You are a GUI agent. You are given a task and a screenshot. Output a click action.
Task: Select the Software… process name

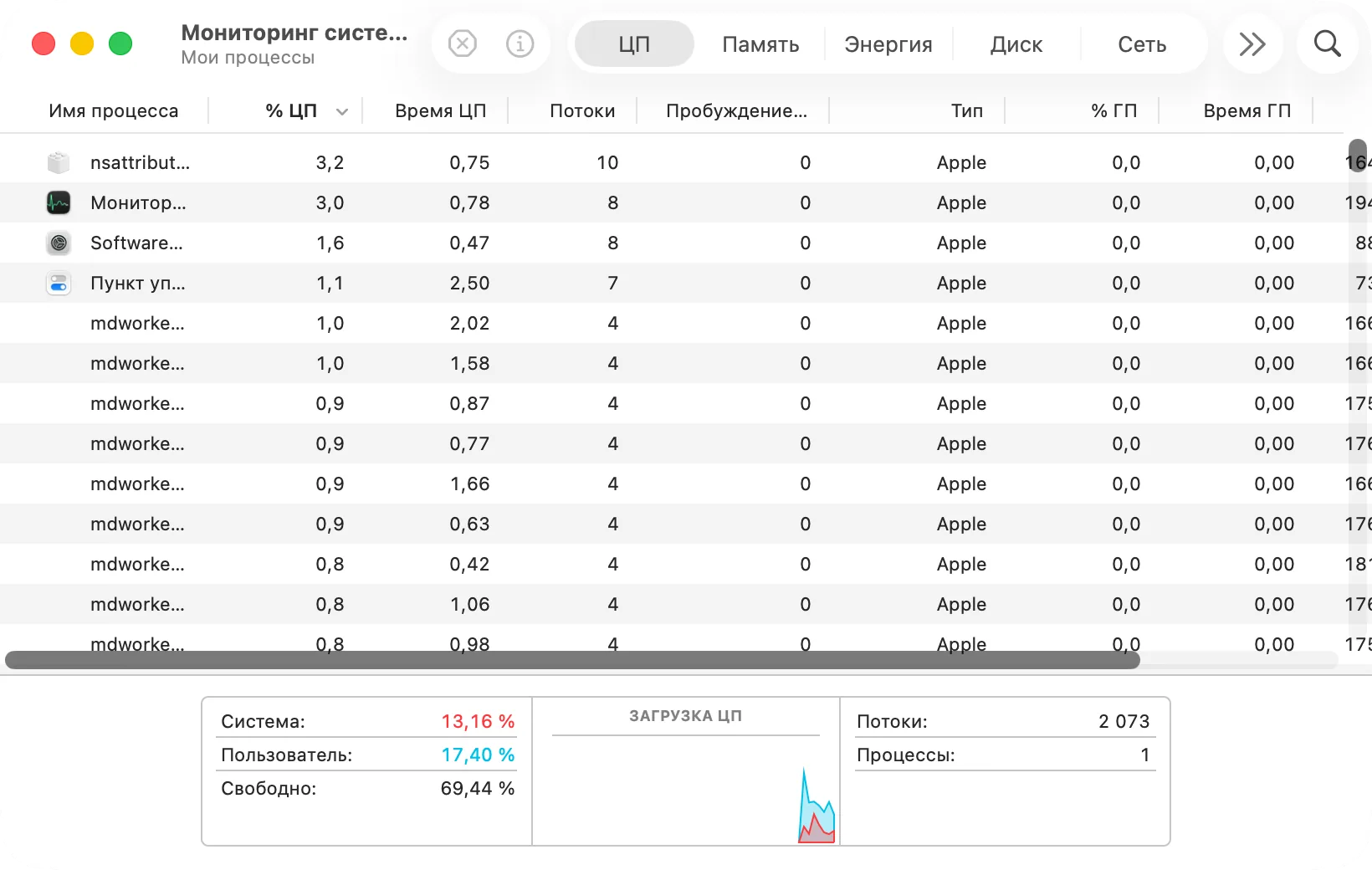[136, 243]
